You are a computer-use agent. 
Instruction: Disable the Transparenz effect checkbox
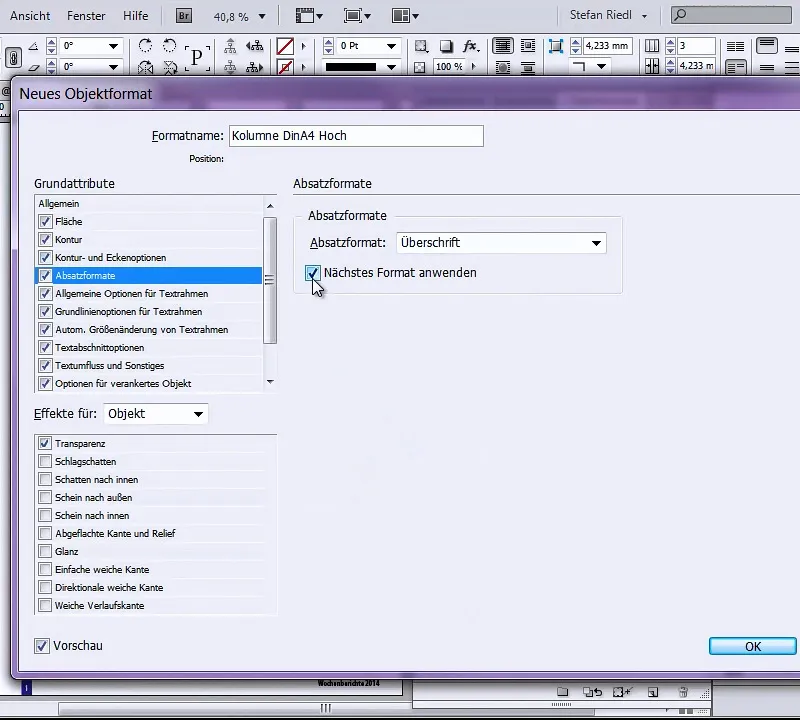45,443
